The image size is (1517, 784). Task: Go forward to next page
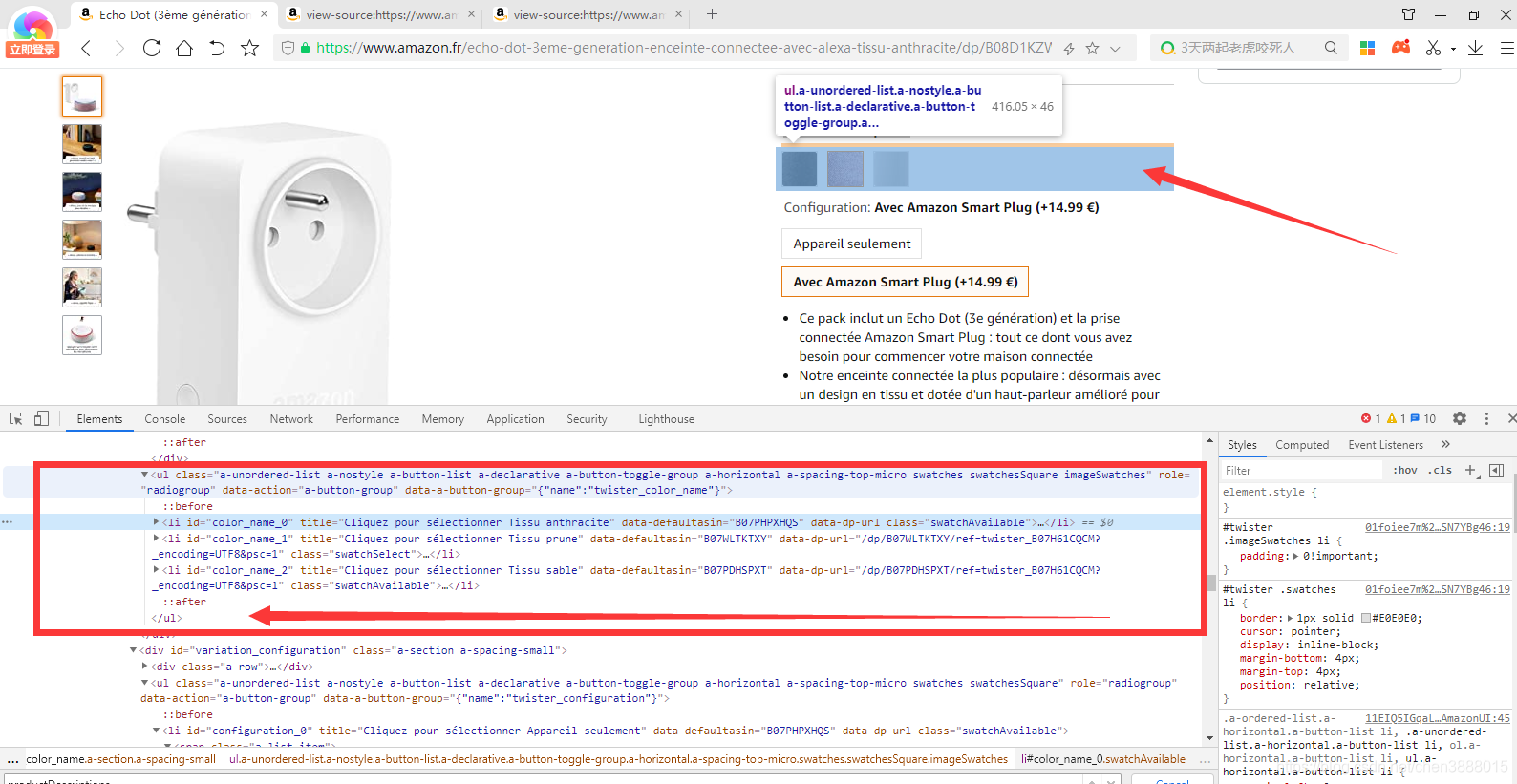click(x=119, y=48)
